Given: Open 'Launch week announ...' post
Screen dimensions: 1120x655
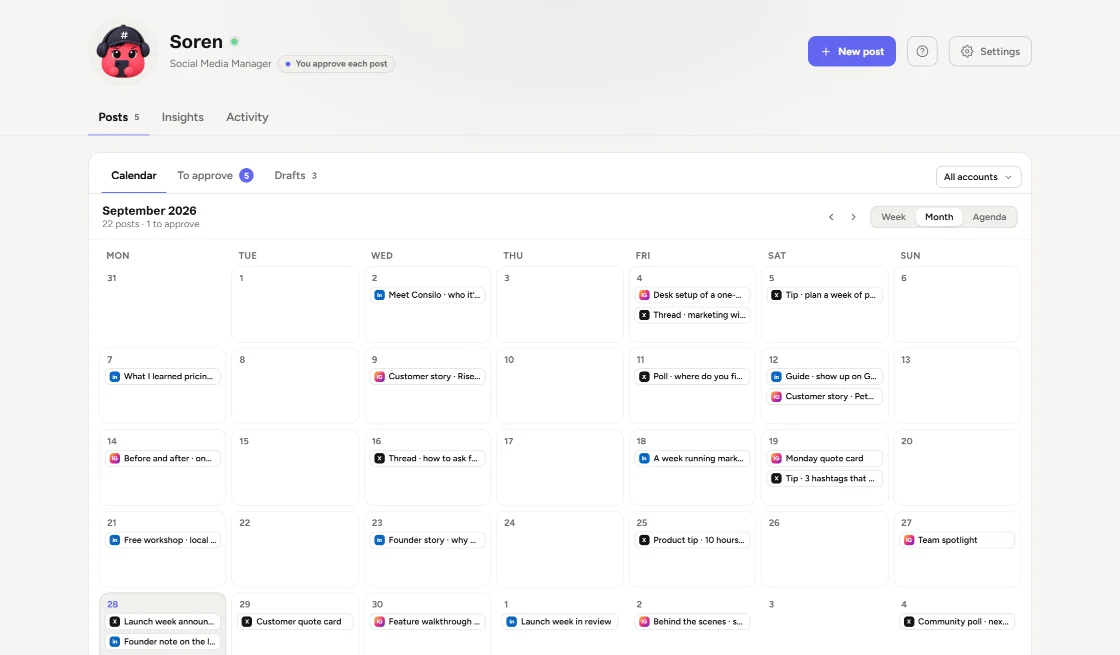Looking at the screenshot, I should pos(163,621).
